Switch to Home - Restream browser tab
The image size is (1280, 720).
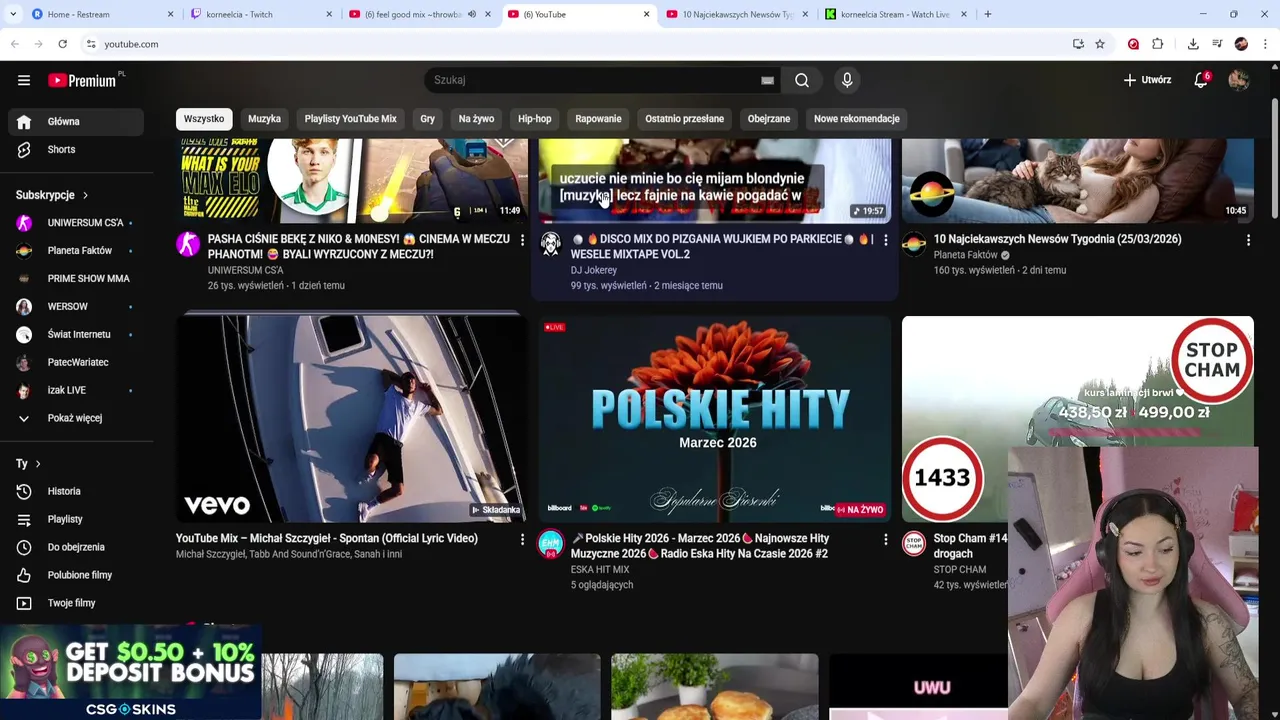click(x=100, y=14)
